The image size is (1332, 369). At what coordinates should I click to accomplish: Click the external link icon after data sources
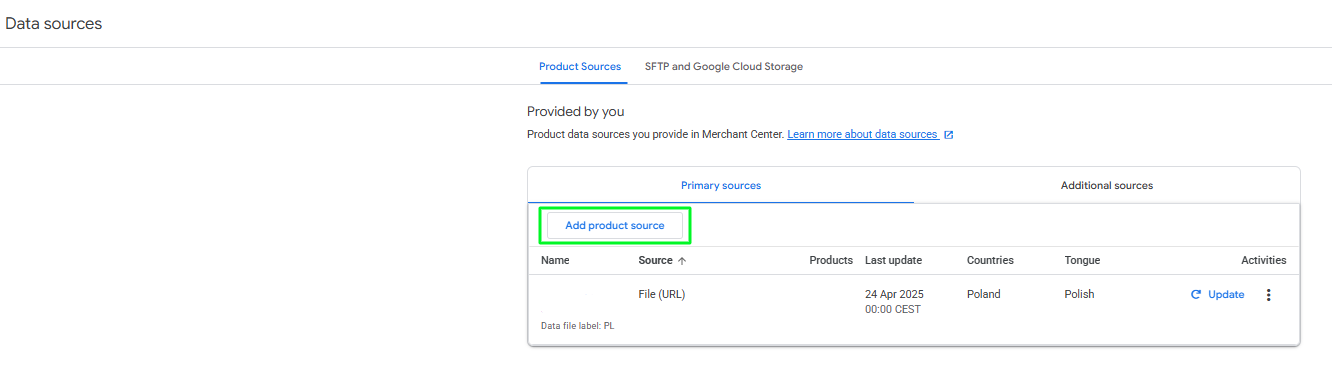[949, 135]
